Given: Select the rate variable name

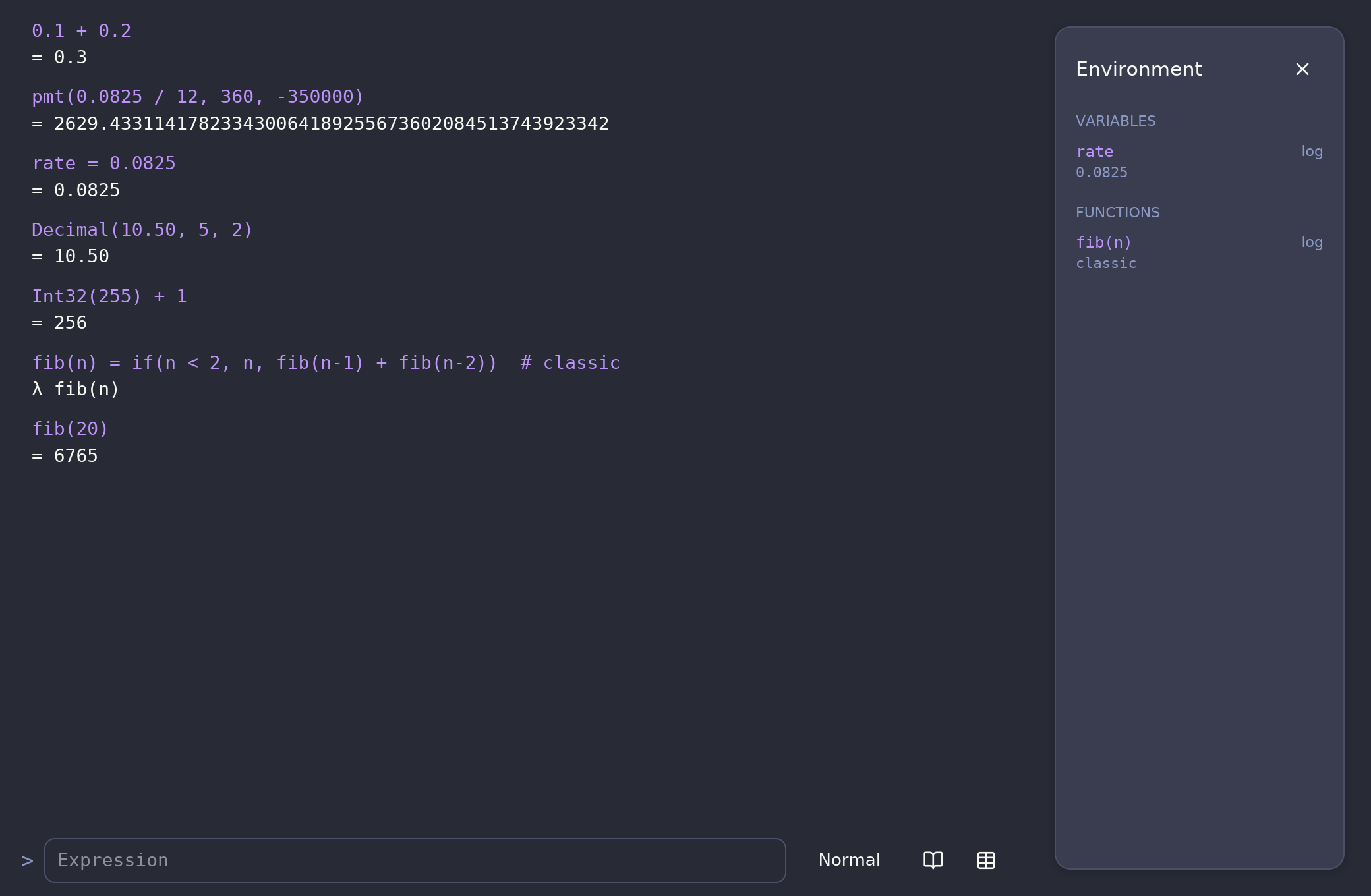Looking at the screenshot, I should tap(1094, 152).
